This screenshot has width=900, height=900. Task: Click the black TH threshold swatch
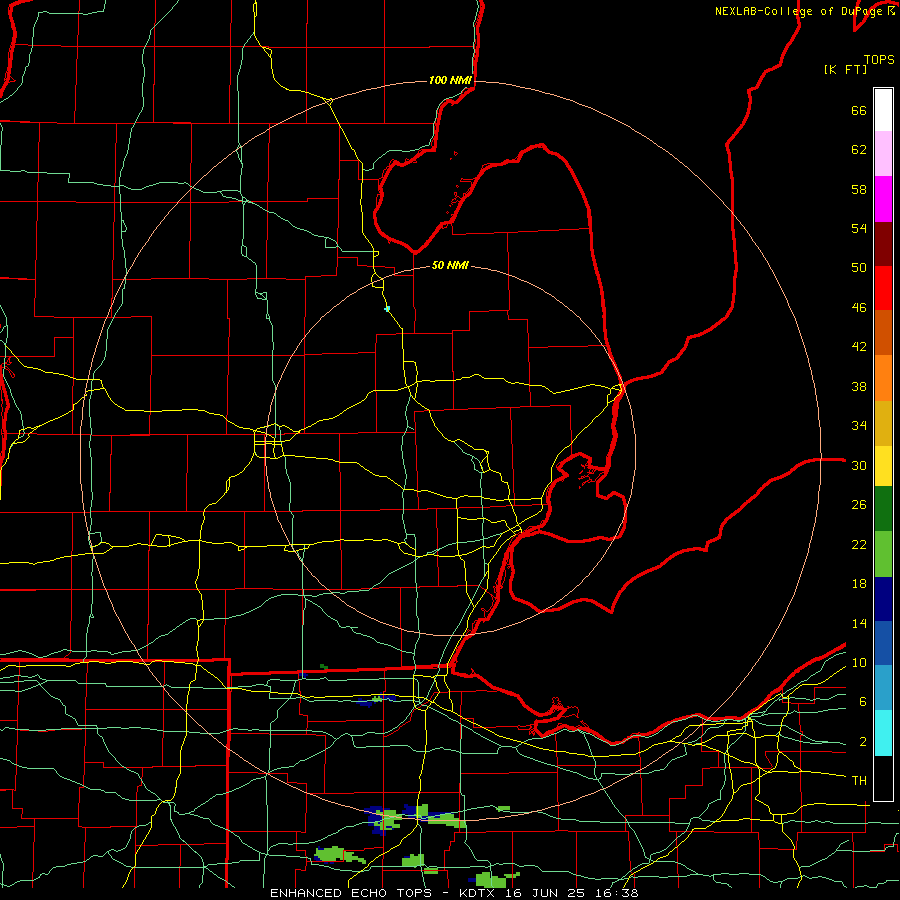tap(883, 778)
